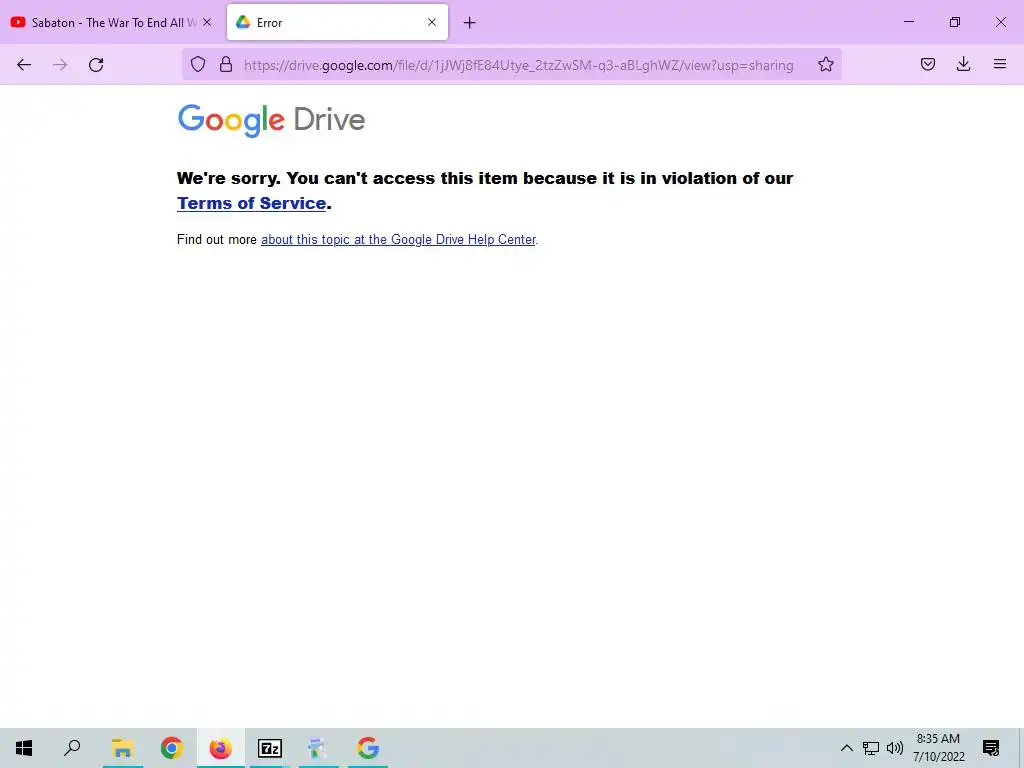Select the Google Drive Error tab
Screen dimensions: 1024x768
[x=338, y=22]
